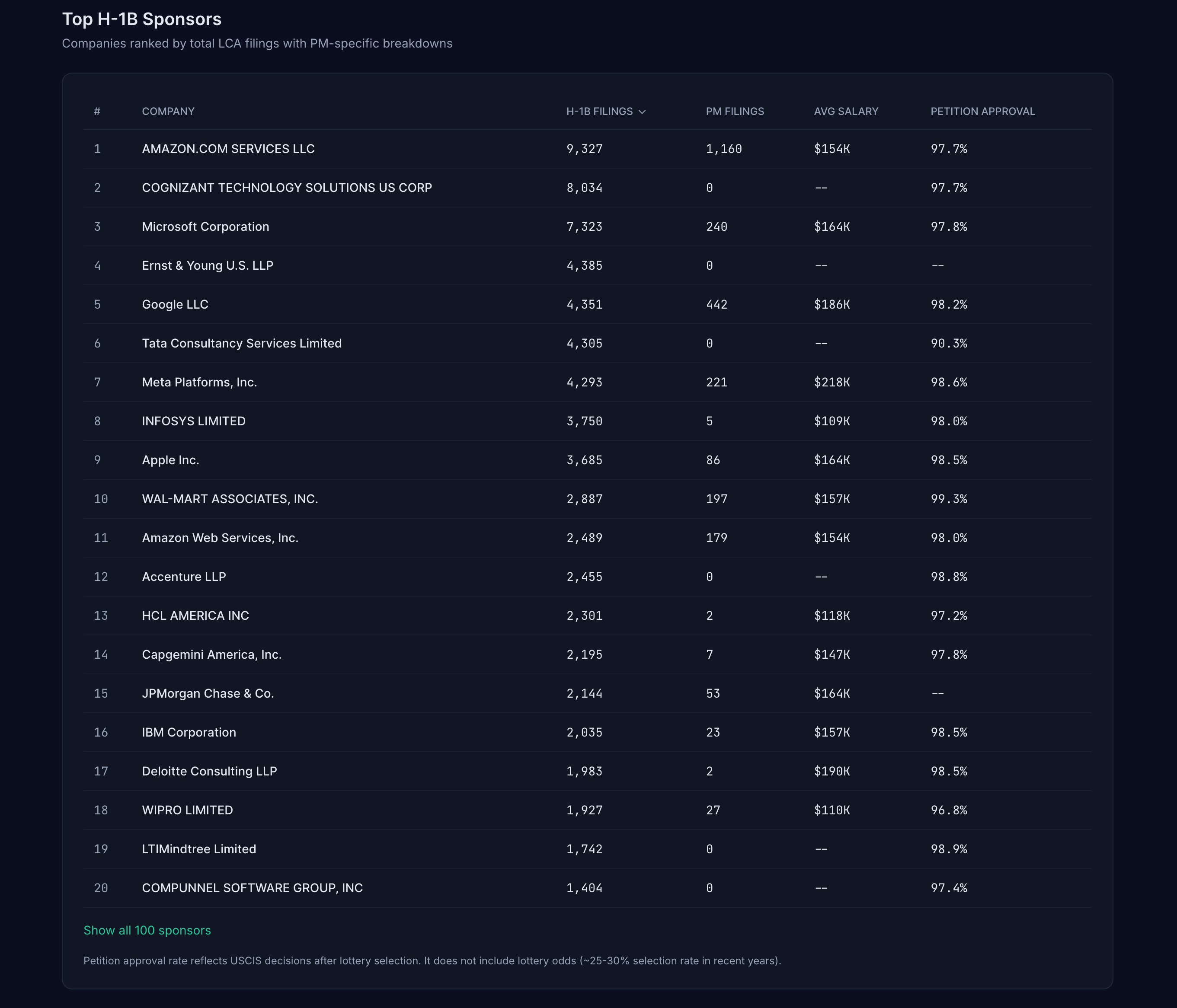Sort by Avg Salary column header
The image size is (1177, 1008).
coord(845,112)
